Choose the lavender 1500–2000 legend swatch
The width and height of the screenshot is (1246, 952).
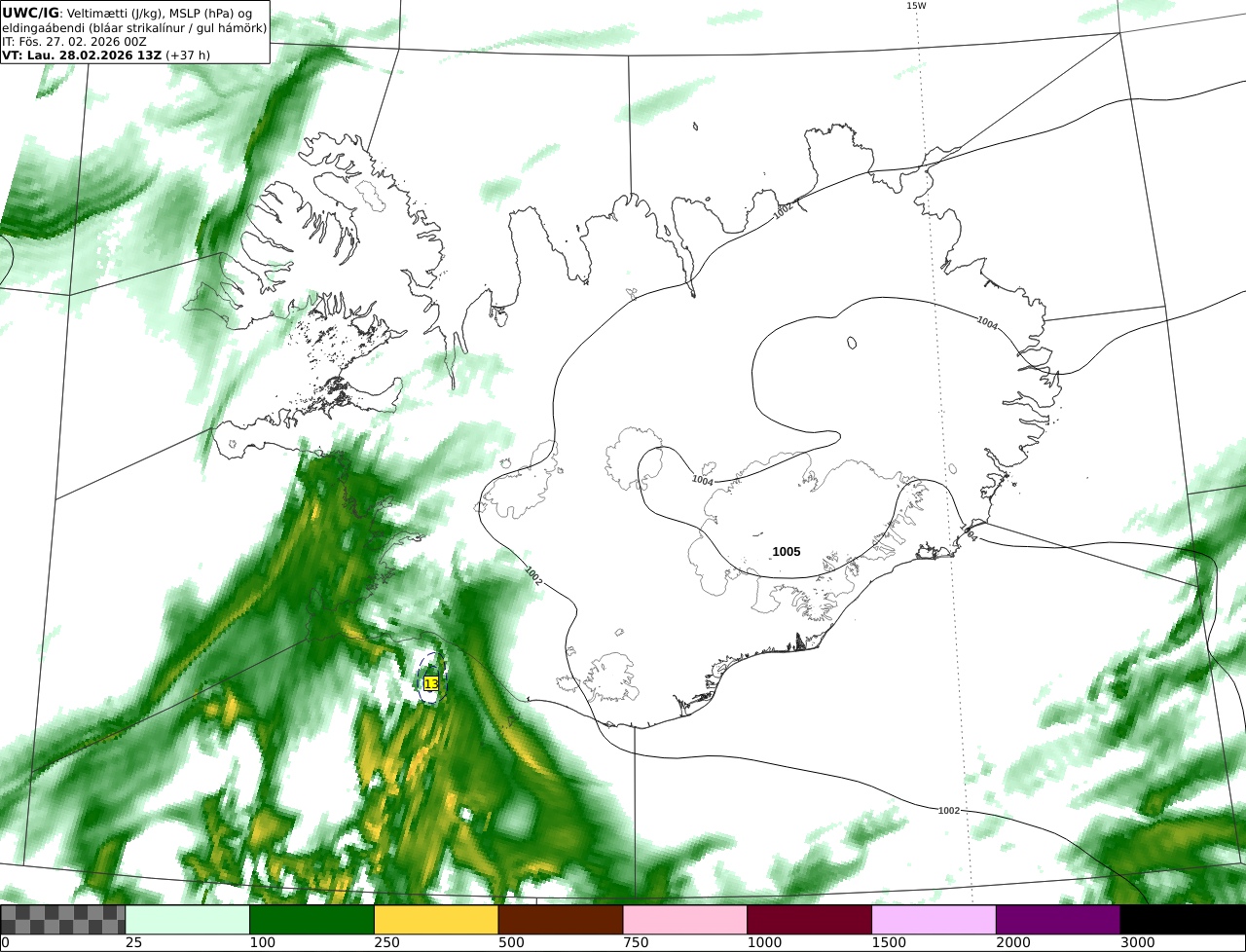(934, 920)
